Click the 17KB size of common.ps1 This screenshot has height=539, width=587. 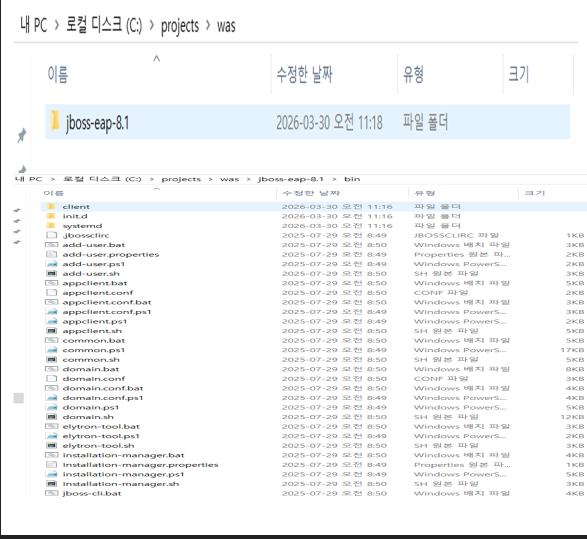coord(572,350)
